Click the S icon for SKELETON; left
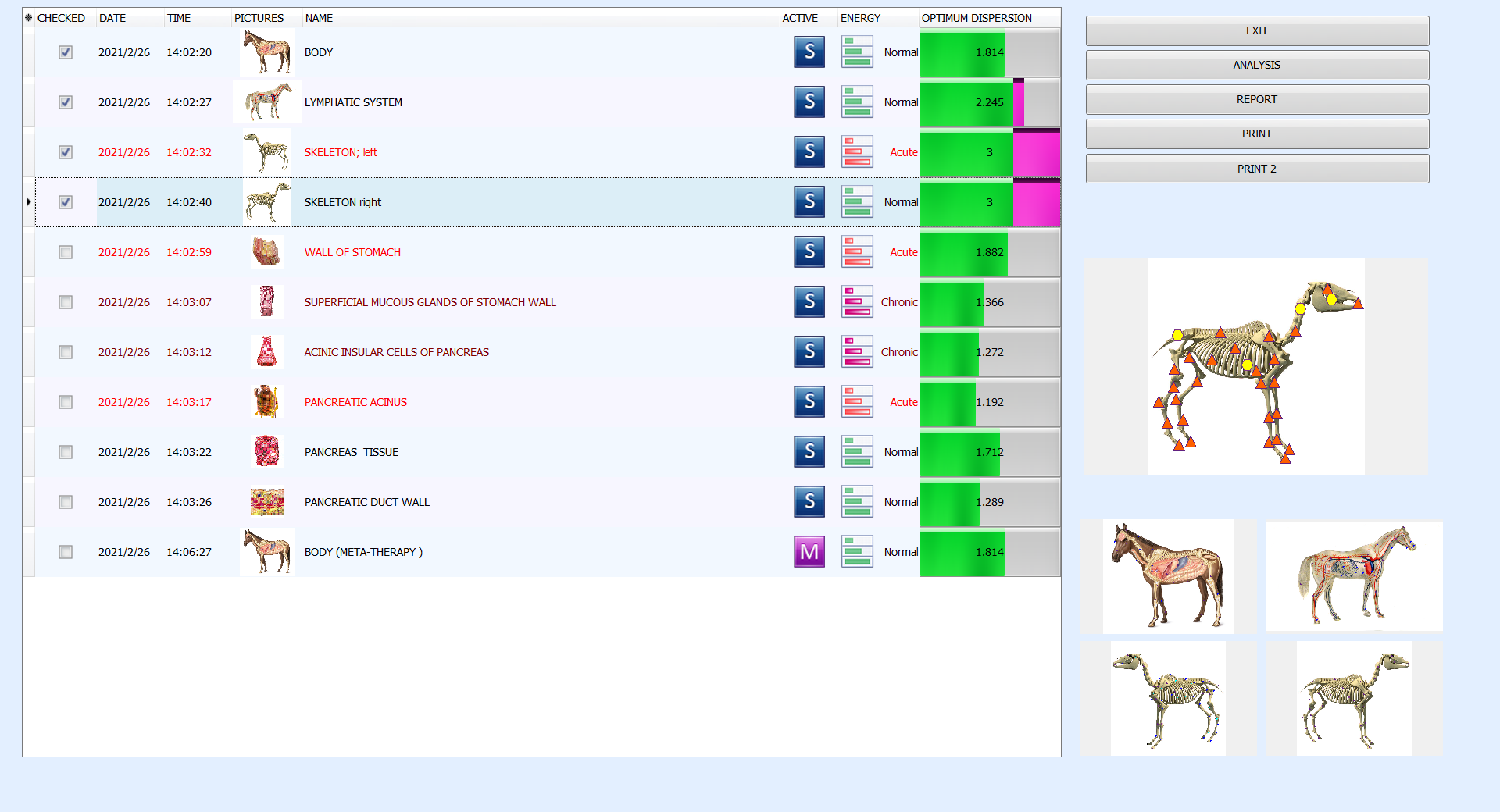The height and width of the screenshot is (812, 1500). tap(809, 152)
